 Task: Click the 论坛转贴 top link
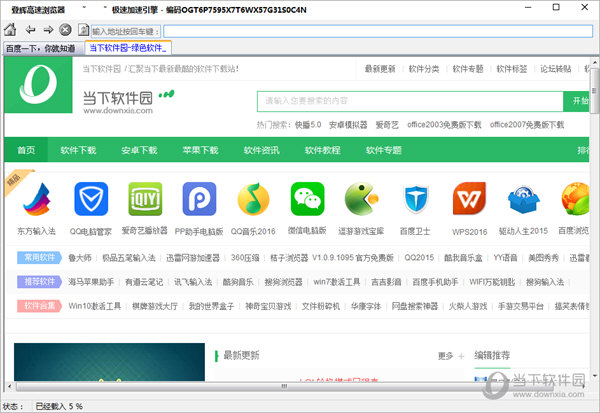(556, 69)
